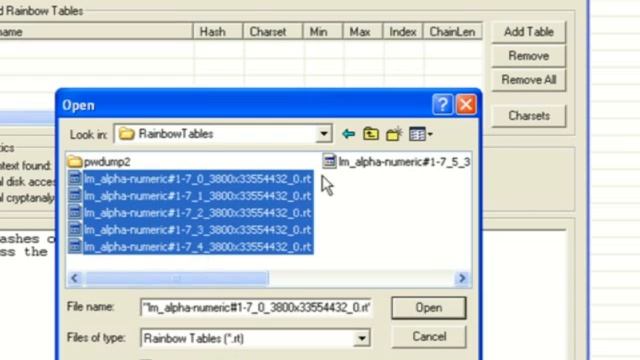Viewport: 640px width, 360px height.
Task: Select file lm_alpha-numeric#1-7_5 in the second column
Action: pos(396,162)
